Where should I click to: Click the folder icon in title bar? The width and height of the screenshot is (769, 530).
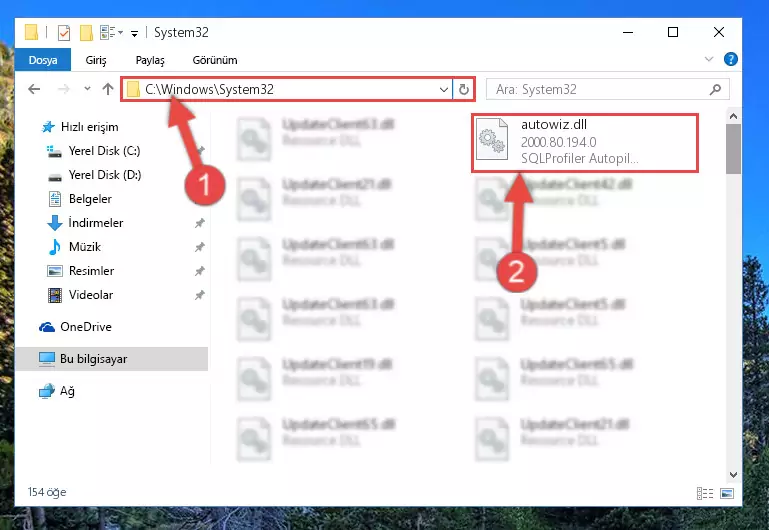31,32
